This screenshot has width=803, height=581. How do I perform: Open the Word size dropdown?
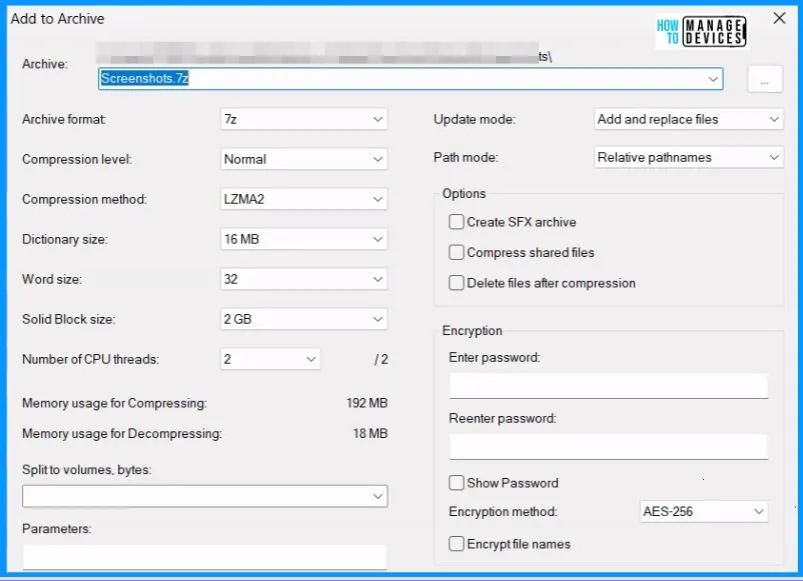pyautogui.click(x=304, y=279)
